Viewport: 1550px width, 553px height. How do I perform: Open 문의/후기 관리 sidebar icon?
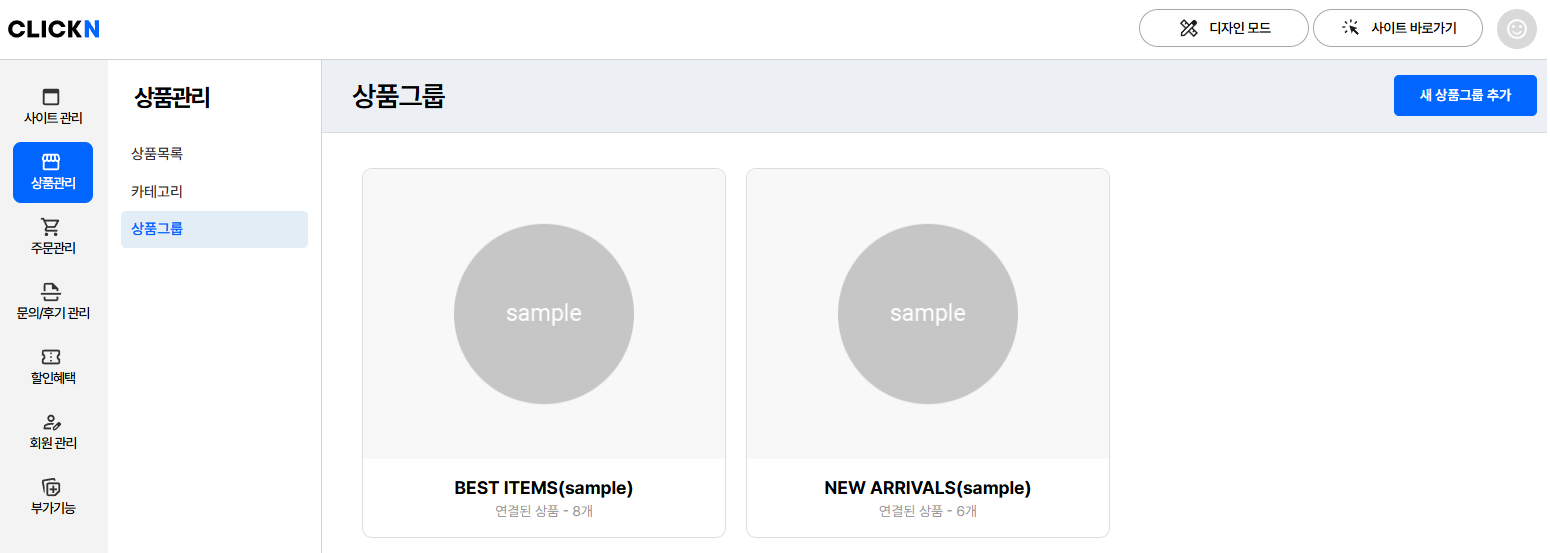[51, 292]
